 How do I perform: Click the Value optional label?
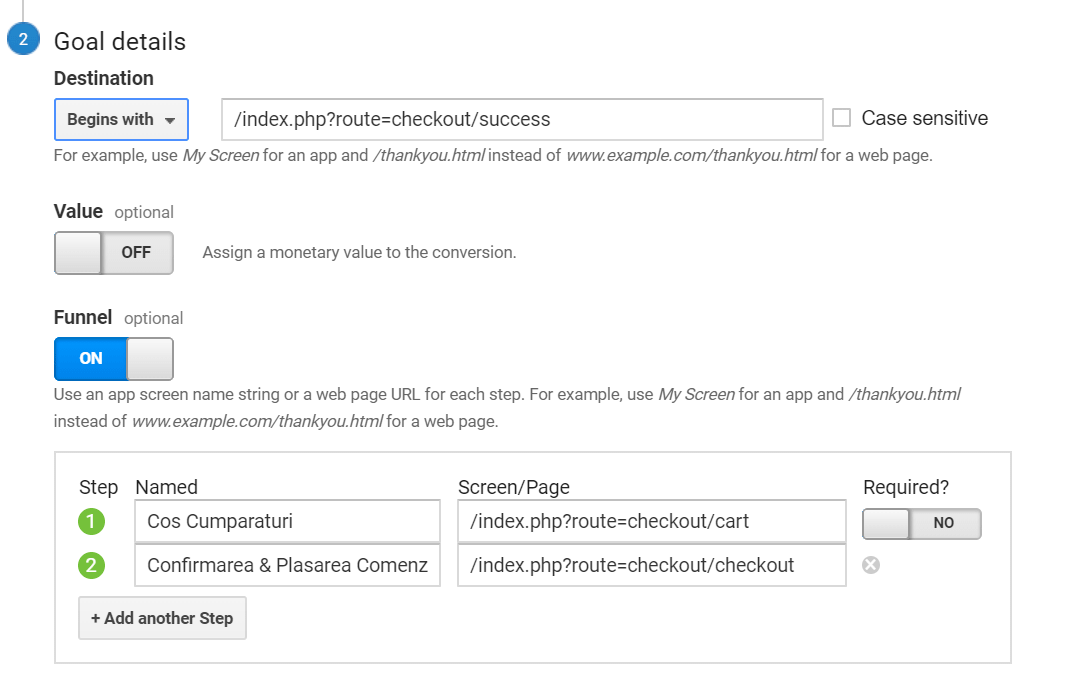pos(113,212)
